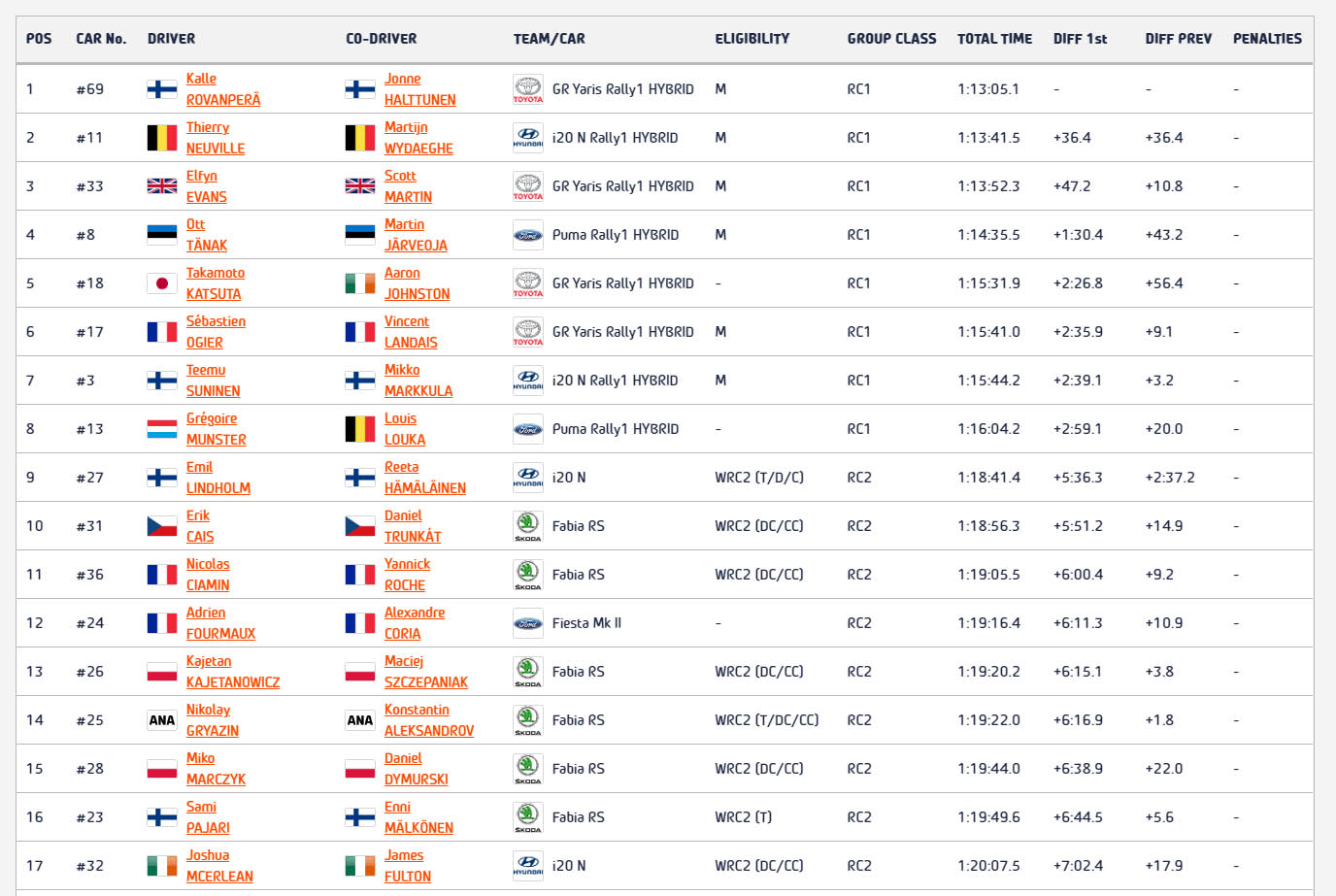
Task: Click the Ford logo in Munster's row
Action: coord(527,429)
